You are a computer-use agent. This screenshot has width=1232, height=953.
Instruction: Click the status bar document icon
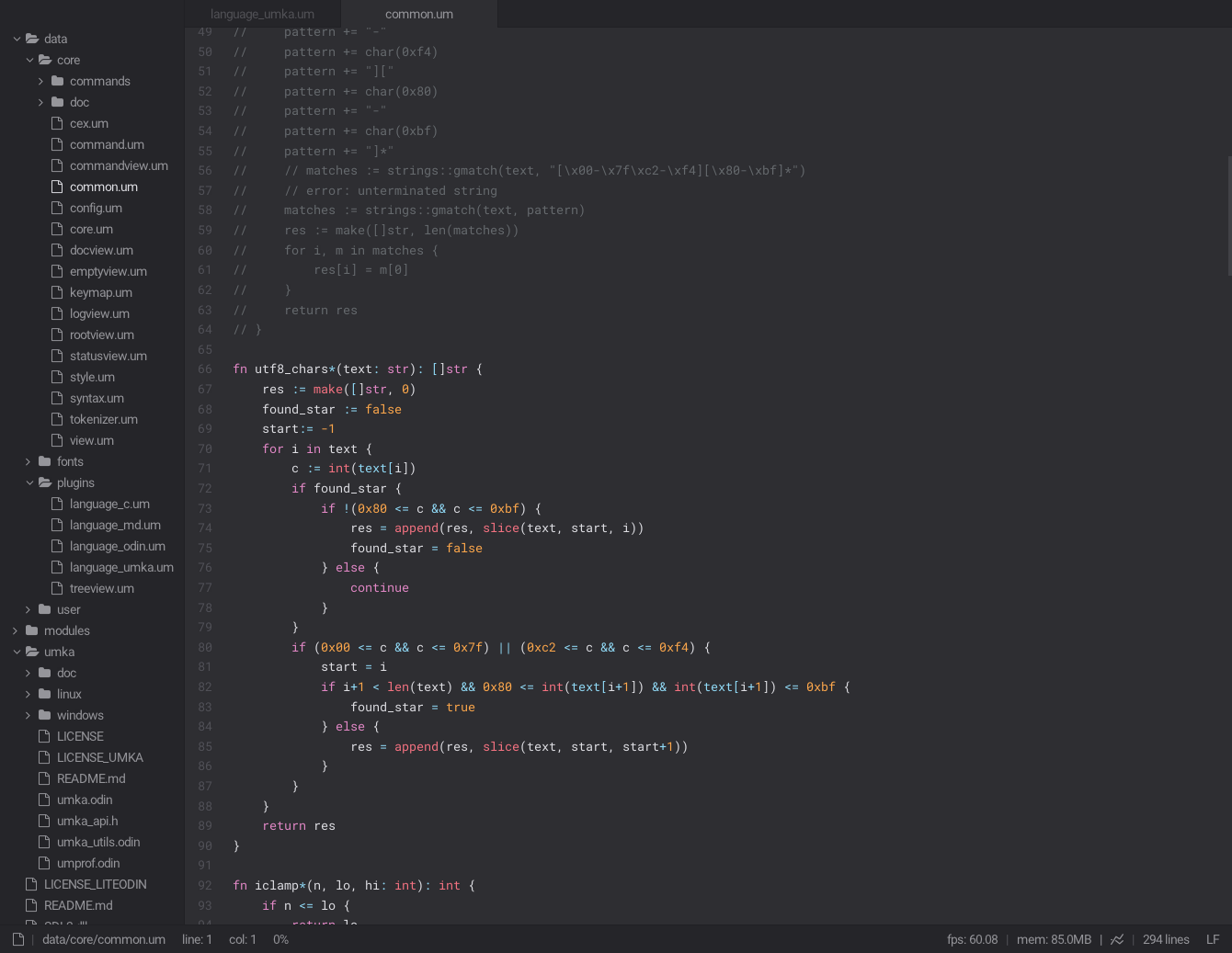pos(18,939)
